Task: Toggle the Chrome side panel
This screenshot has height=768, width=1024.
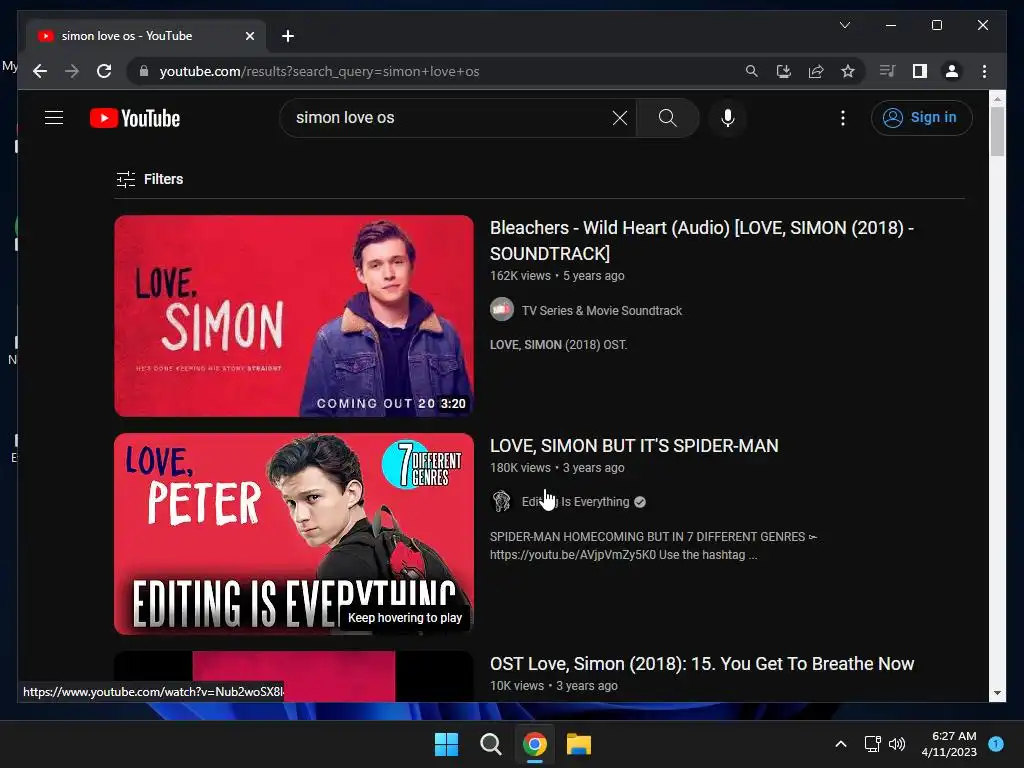Action: (920, 71)
